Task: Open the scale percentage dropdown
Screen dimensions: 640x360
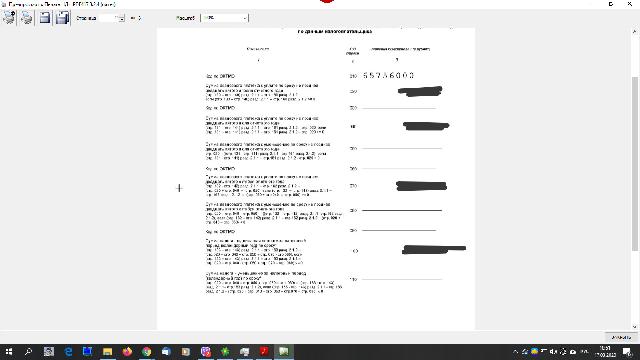Action: [224, 18]
